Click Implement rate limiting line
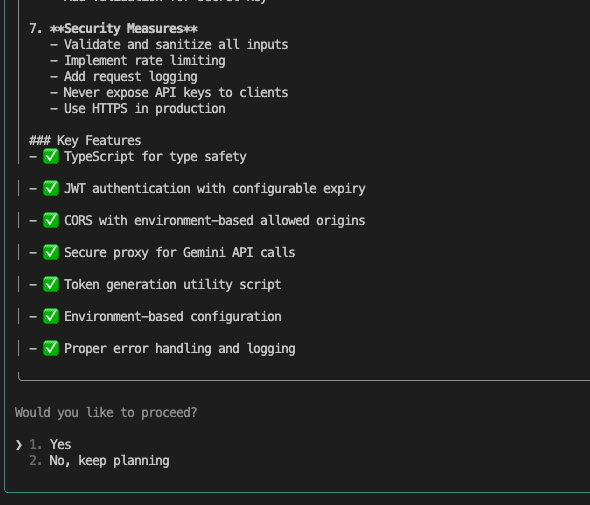This screenshot has height=505, width=590. [144, 61]
